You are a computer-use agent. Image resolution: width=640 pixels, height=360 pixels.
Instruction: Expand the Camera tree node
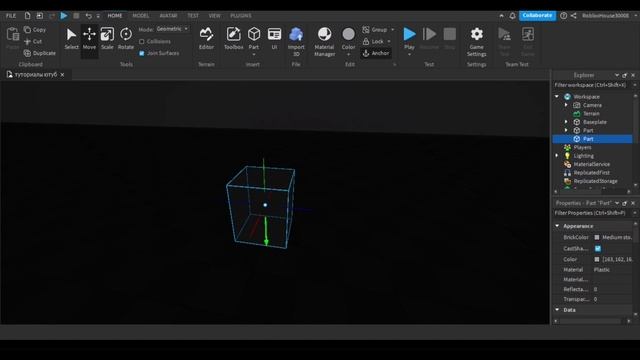coord(566,105)
